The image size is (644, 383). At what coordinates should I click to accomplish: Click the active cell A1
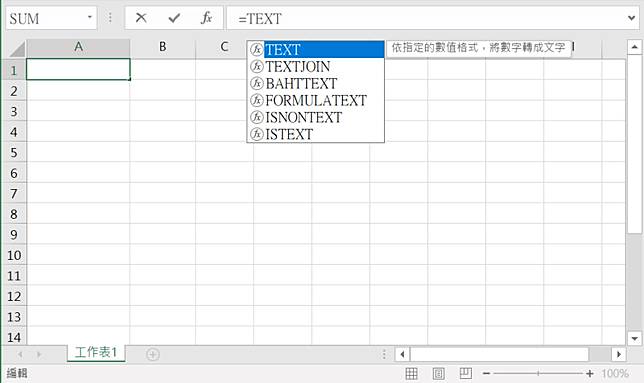click(x=78, y=69)
